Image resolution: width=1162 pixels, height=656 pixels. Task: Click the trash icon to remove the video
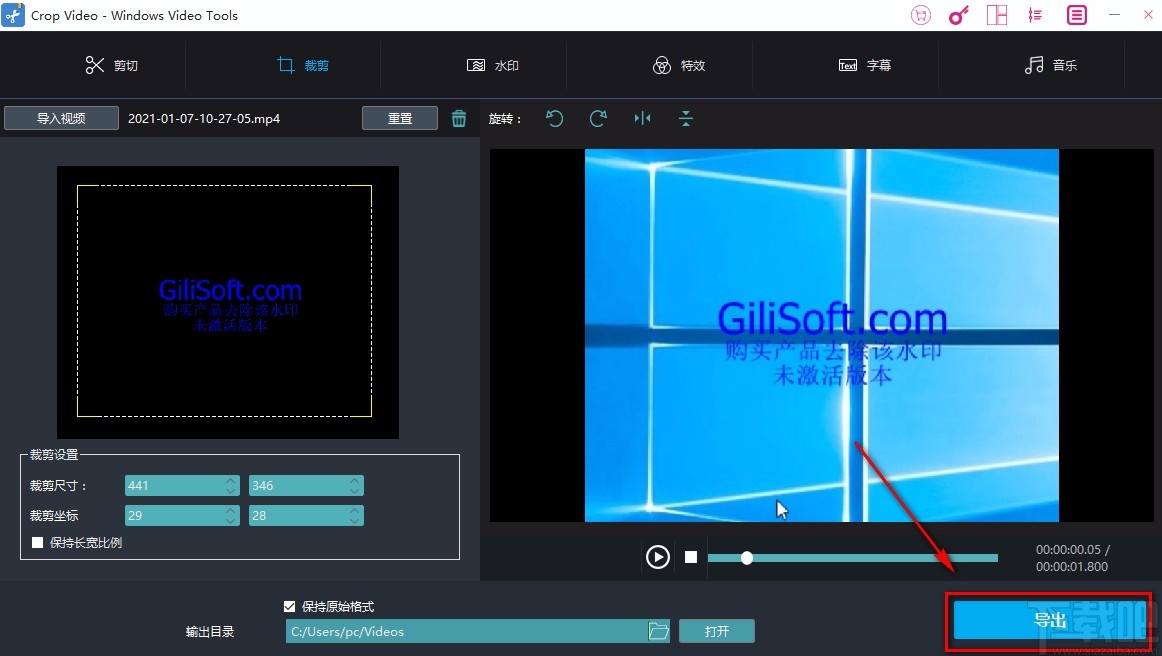click(x=459, y=117)
